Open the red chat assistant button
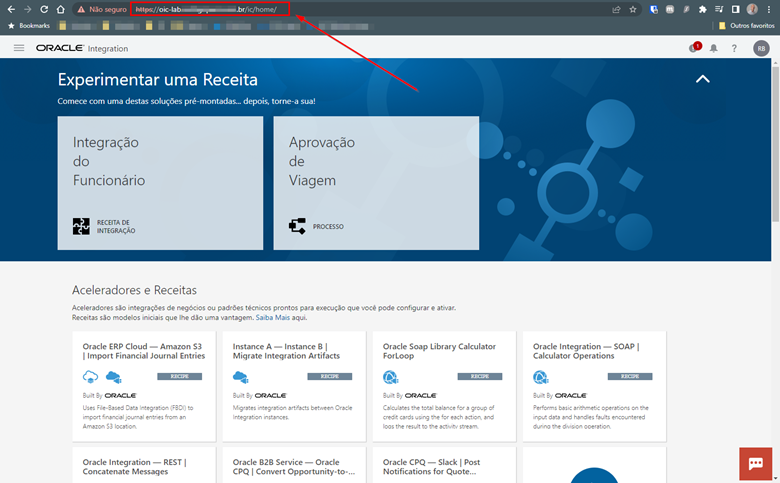The width and height of the screenshot is (780, 483). [x=756, y=464]
